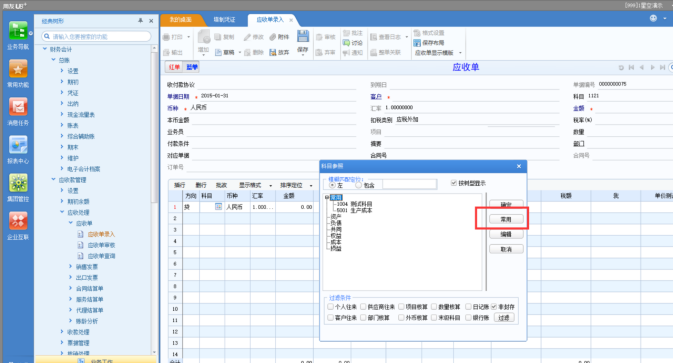Viewport: 673px width, 364px height.
Task: Click the 科目 lookup icon in row 1
Action: [x=218, y=207]
